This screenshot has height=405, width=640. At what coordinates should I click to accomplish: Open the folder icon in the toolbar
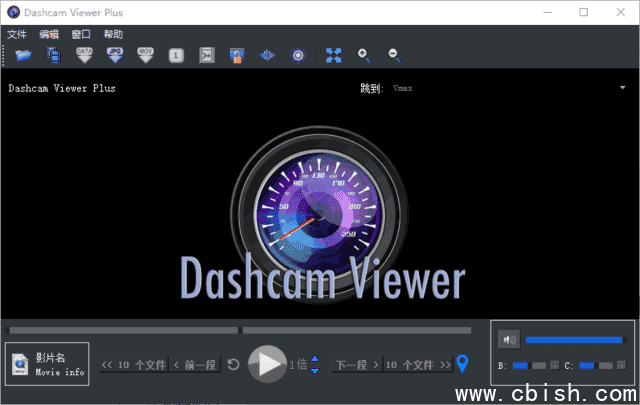coord(23,55)
